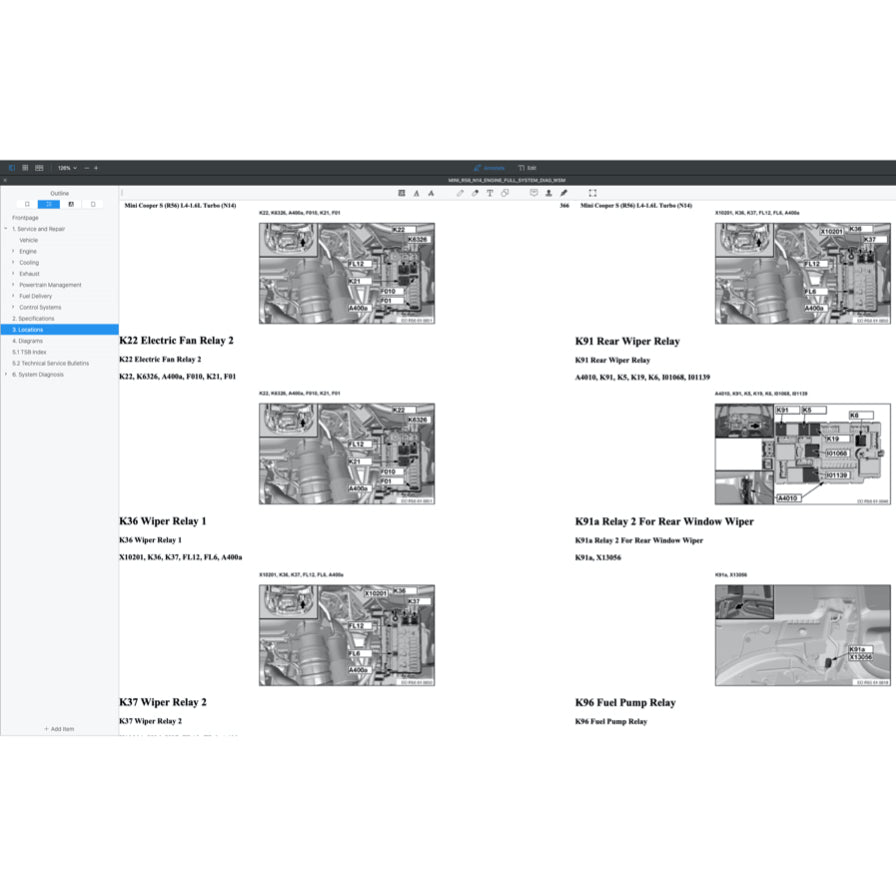The image size is (896, 896).
Task: Click the fullscreen icon in annotation toolbar
Action: tap(592, 192)
